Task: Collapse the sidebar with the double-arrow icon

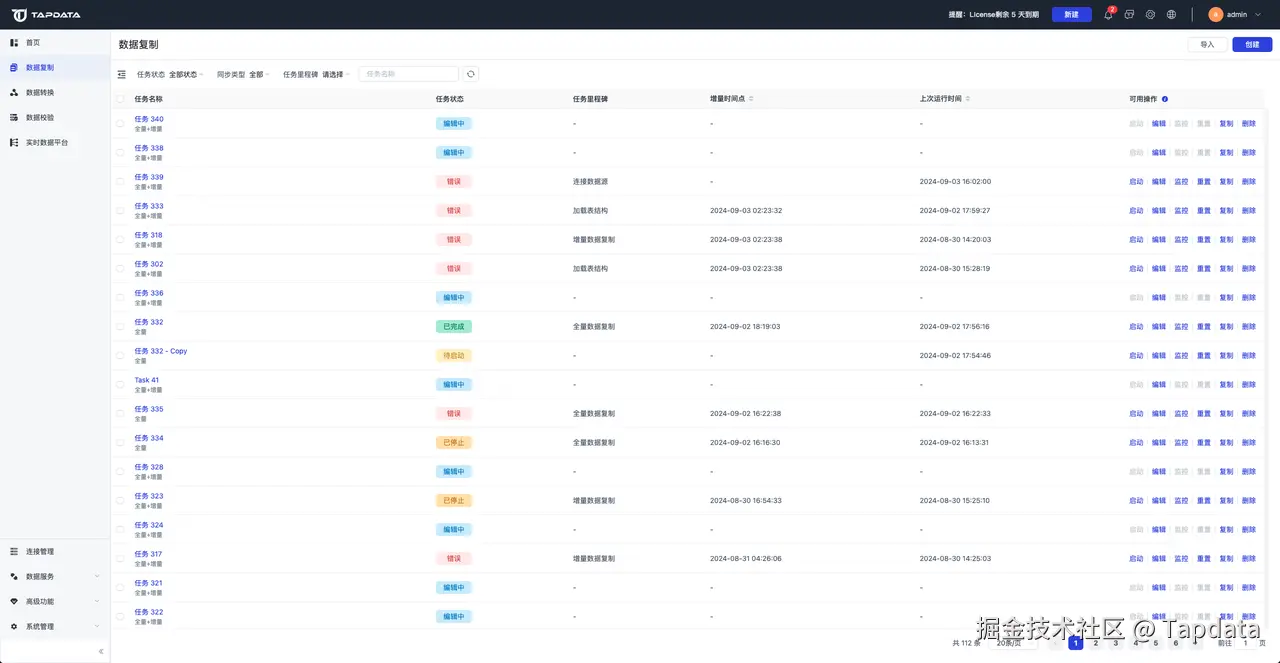Action: click(101, 651)
